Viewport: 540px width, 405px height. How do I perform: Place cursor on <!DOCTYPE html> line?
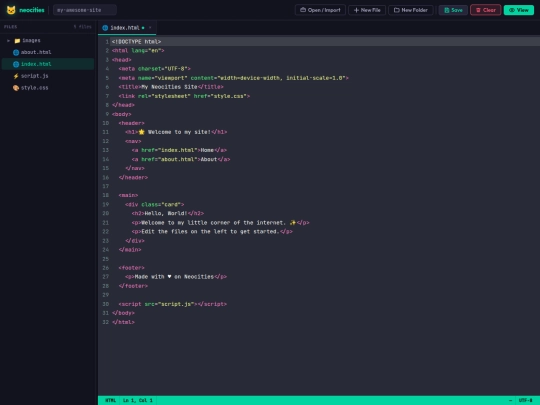[x=136, y=42]
